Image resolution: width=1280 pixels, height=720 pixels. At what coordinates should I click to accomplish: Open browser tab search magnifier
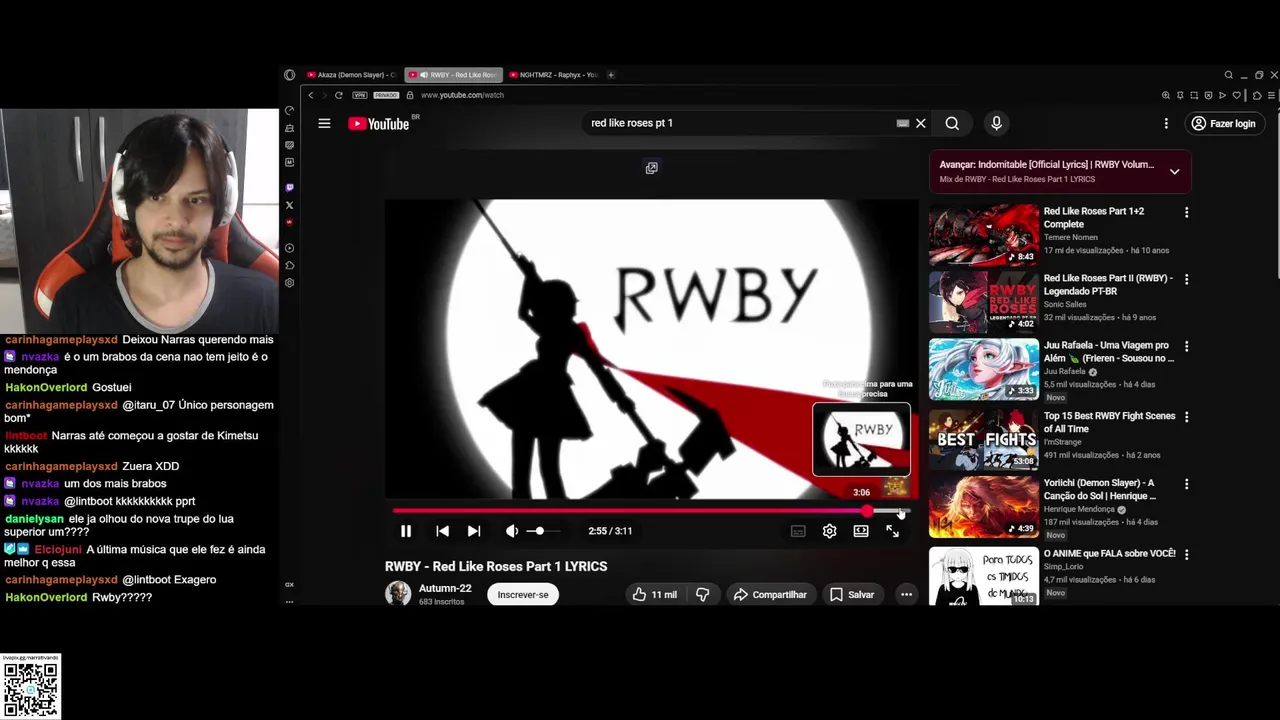pyautogui.click(x=1229, y=75)
